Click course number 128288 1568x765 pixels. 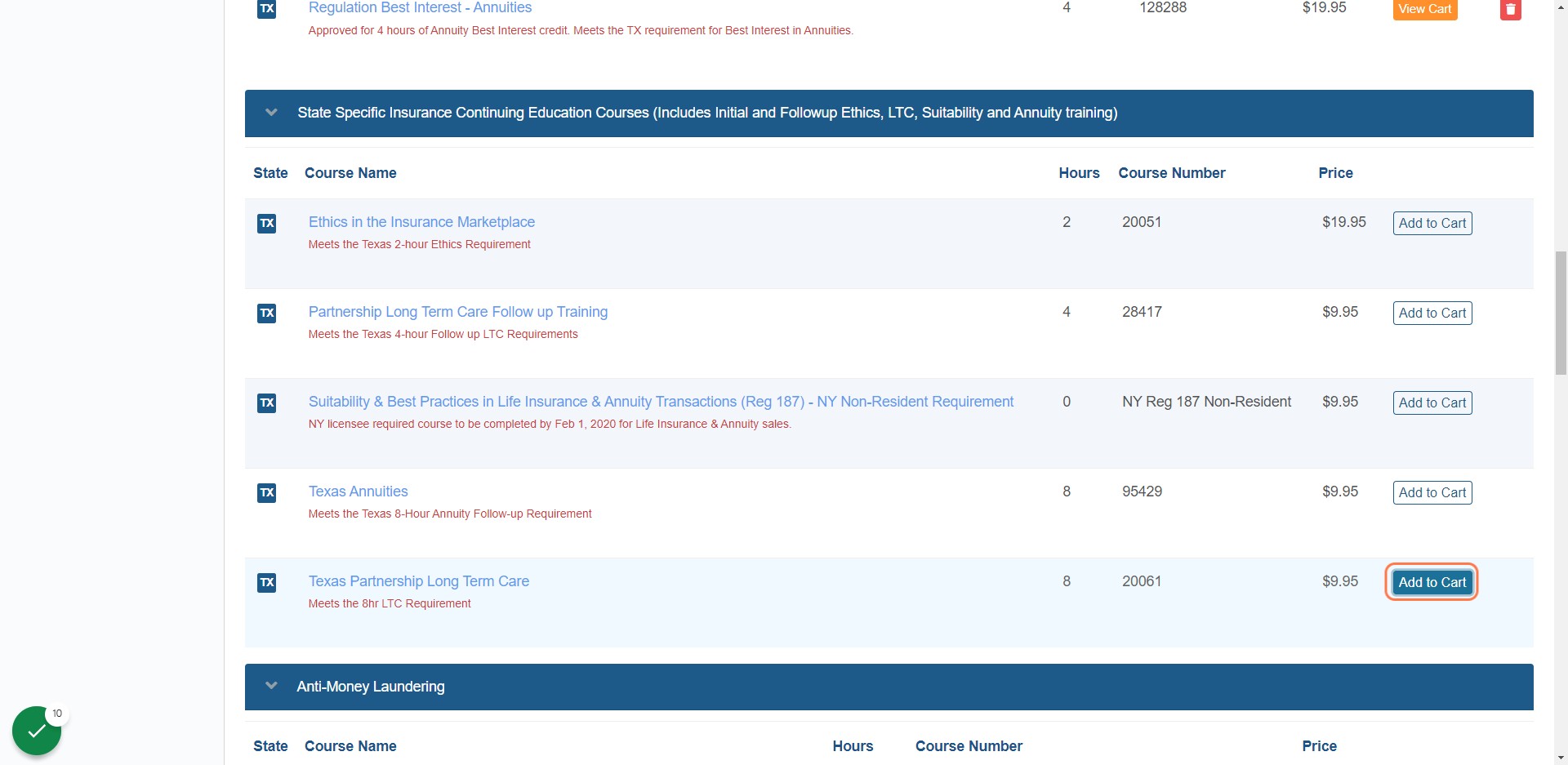1163,7
